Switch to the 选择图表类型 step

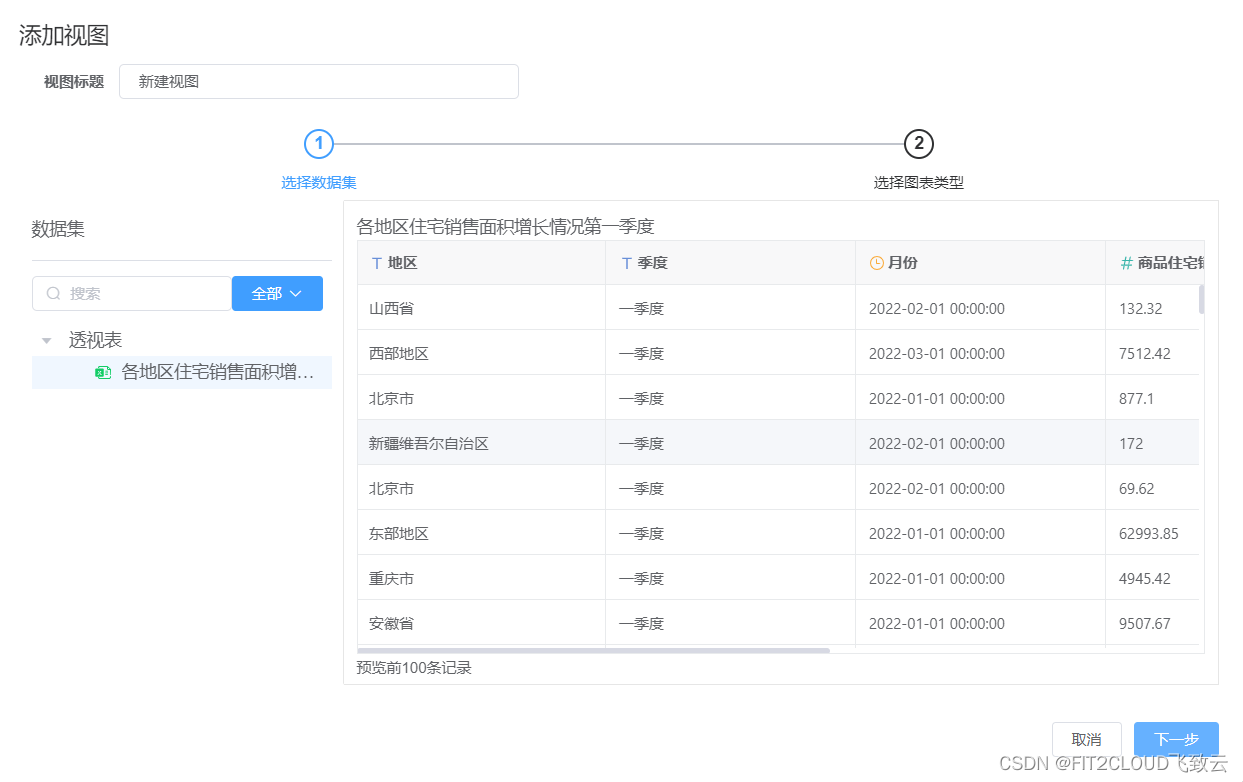pyautogui.click(x=919, y=182)
